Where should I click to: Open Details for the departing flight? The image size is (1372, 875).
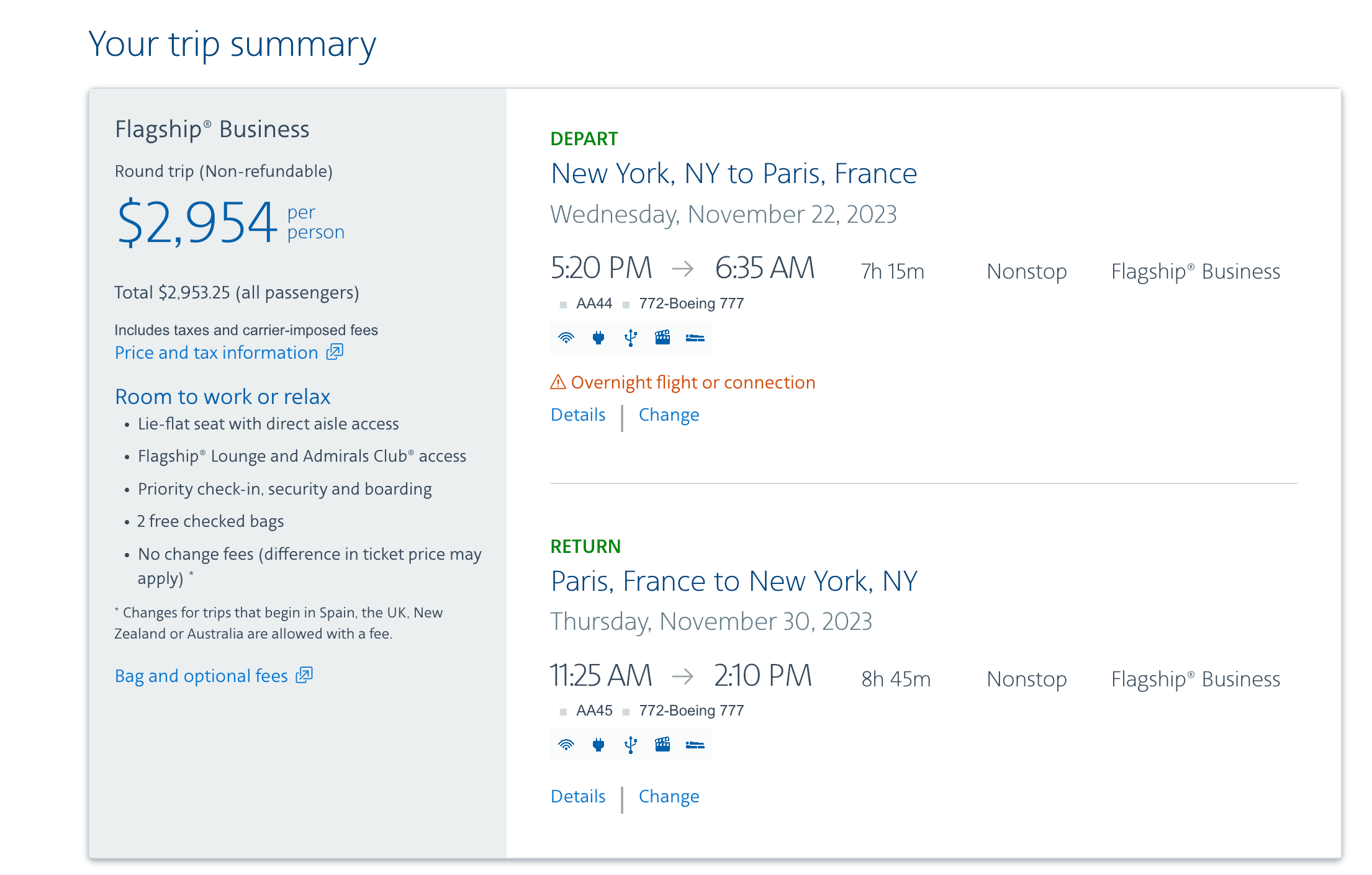point(578,415)
